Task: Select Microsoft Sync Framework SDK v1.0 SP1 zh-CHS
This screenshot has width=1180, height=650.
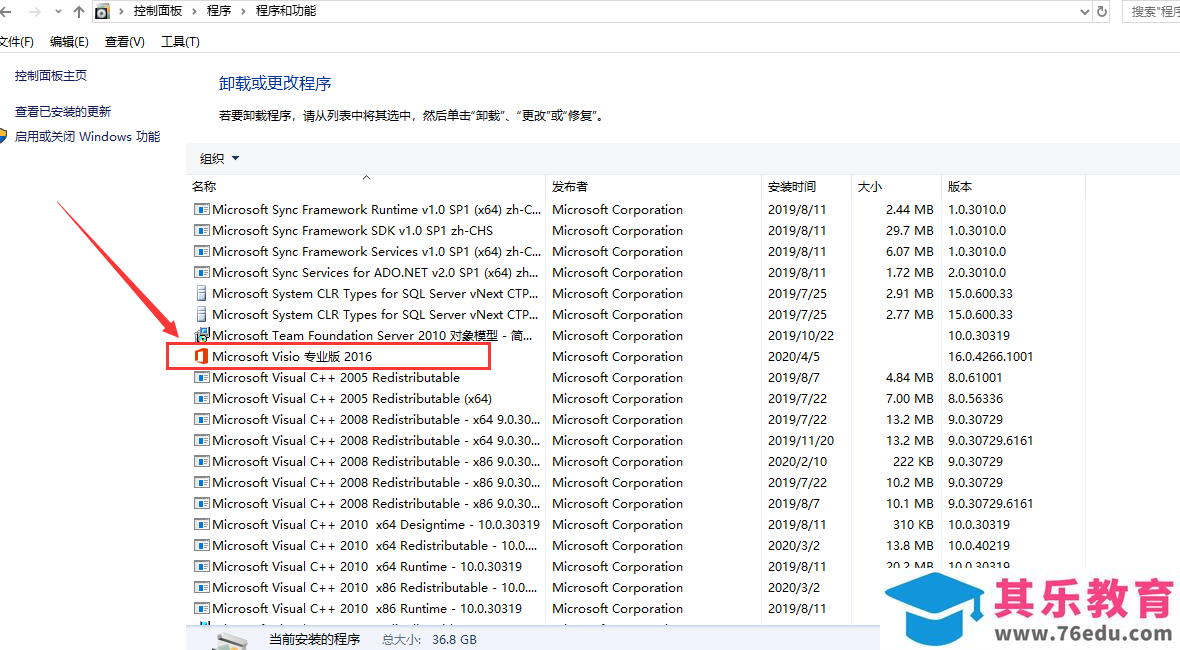Action: point(352,230)
